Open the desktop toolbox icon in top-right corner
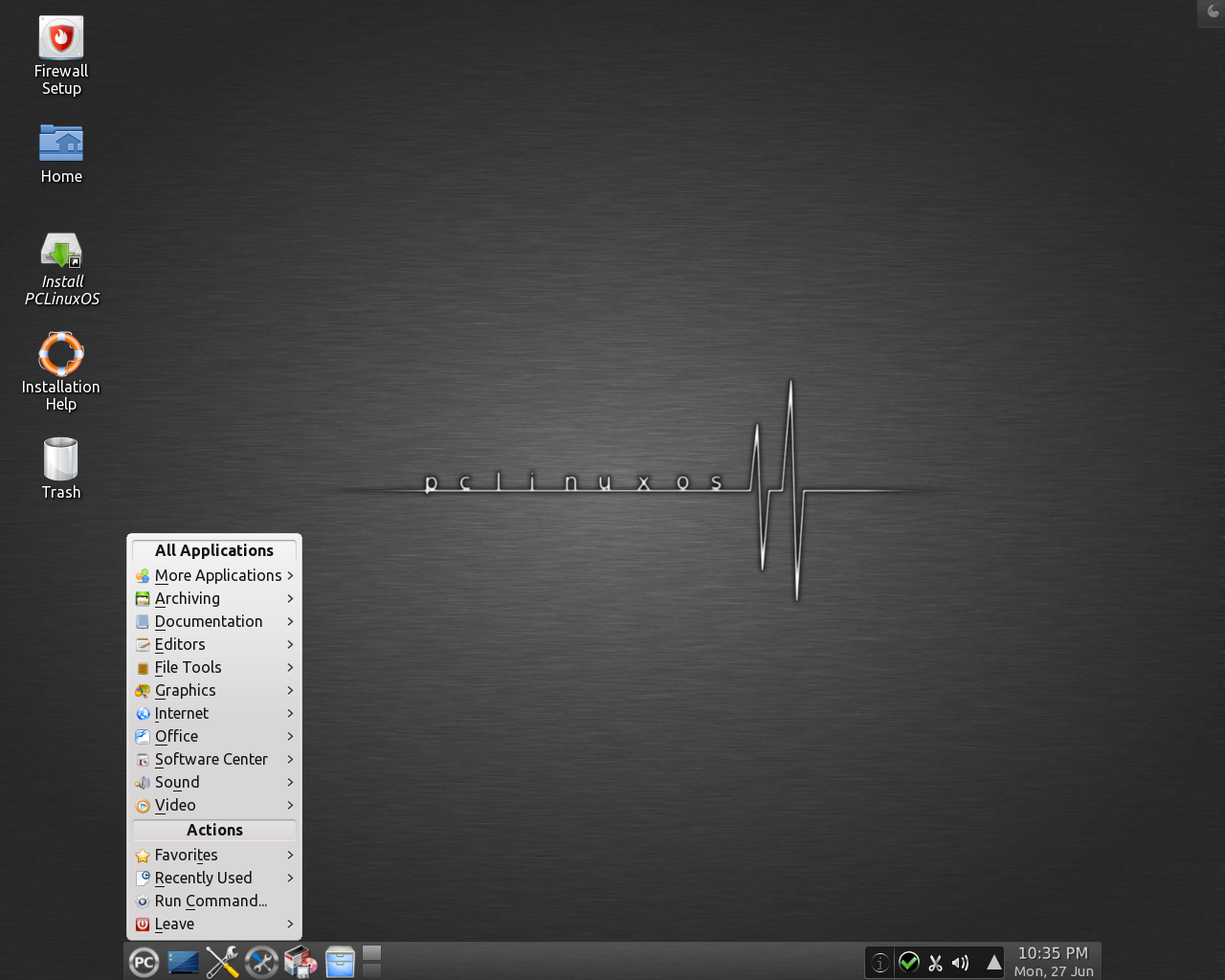Screen dimensions: 1225x980 tap(1213, 12)
